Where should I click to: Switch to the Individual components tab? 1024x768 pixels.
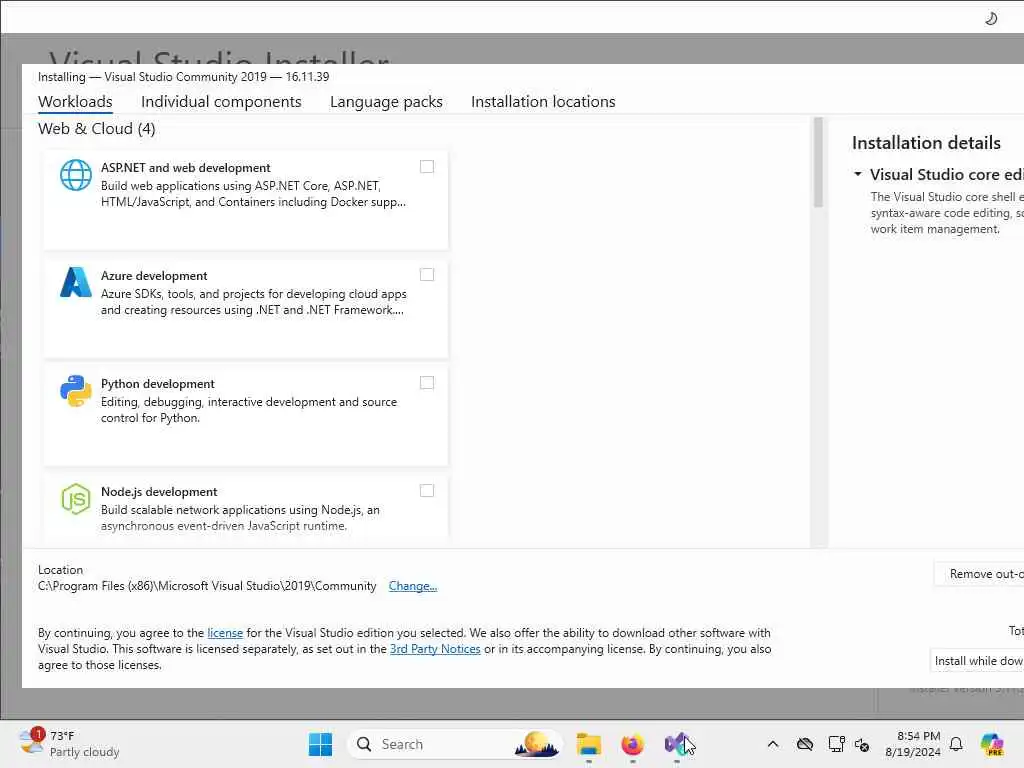point(221,102)
